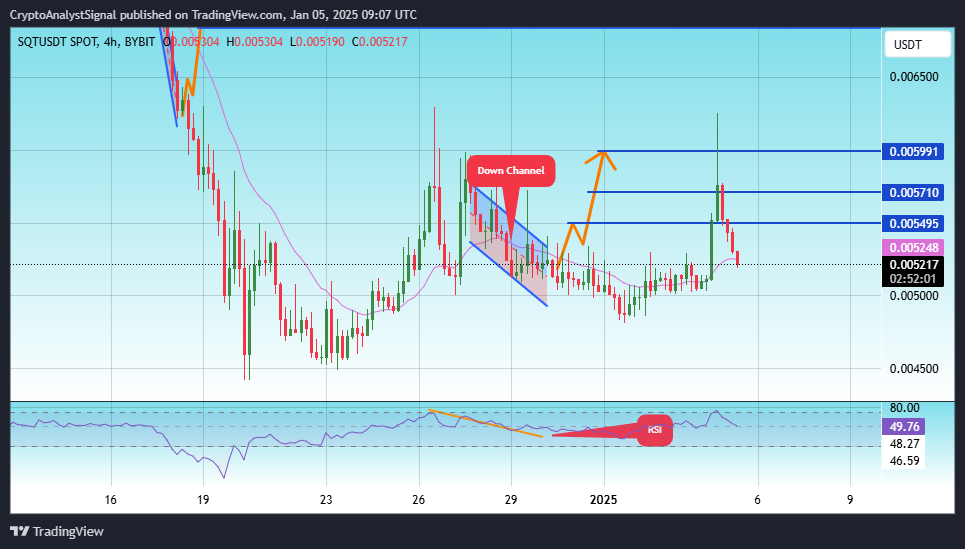Click the 0.006500 price axis value

pyautogui.click(x=914, y=77)
